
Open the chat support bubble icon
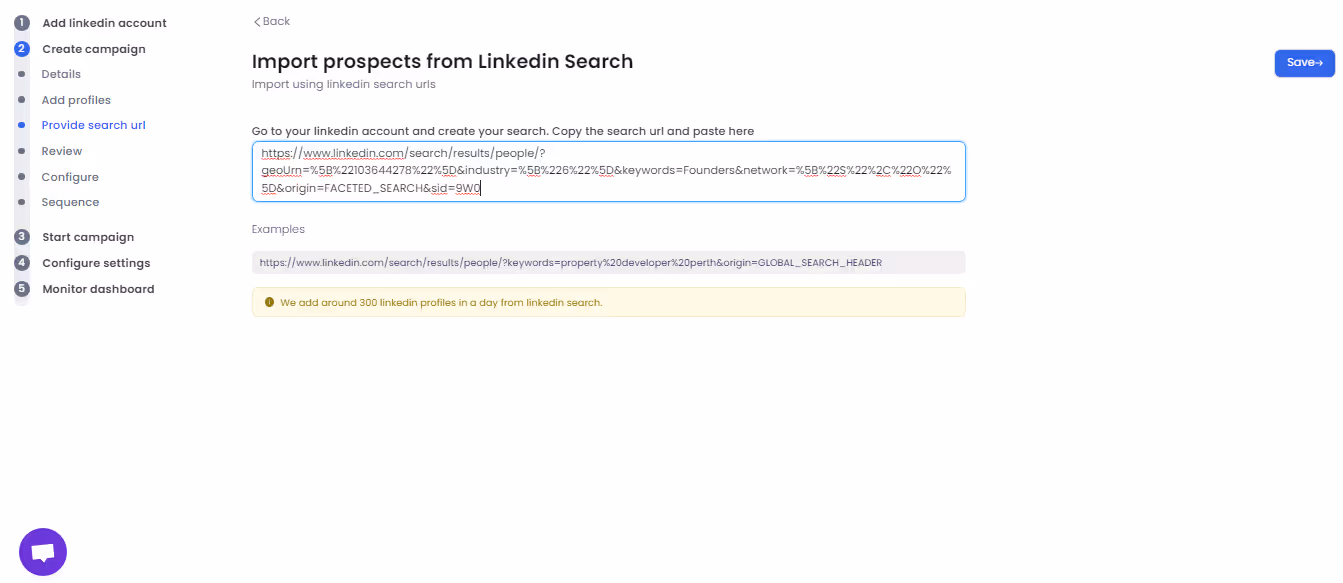(43, 552)
